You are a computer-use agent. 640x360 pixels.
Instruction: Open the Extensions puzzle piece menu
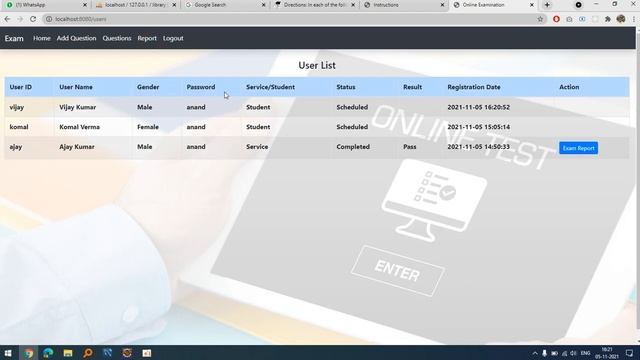(608, 19)
